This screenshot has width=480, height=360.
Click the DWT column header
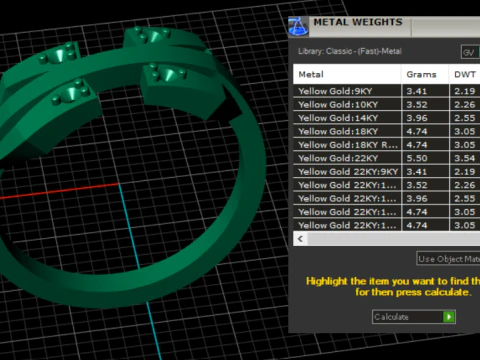pos(465,74)
